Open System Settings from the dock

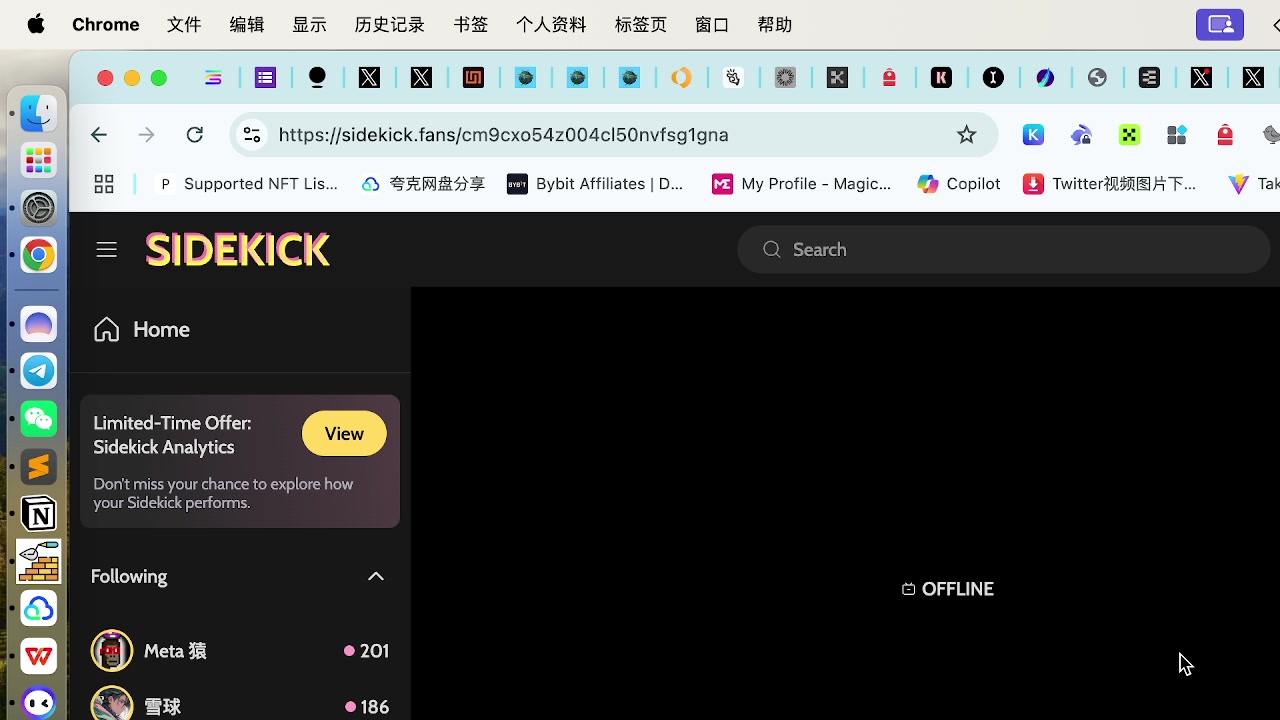tap(39, 208)
